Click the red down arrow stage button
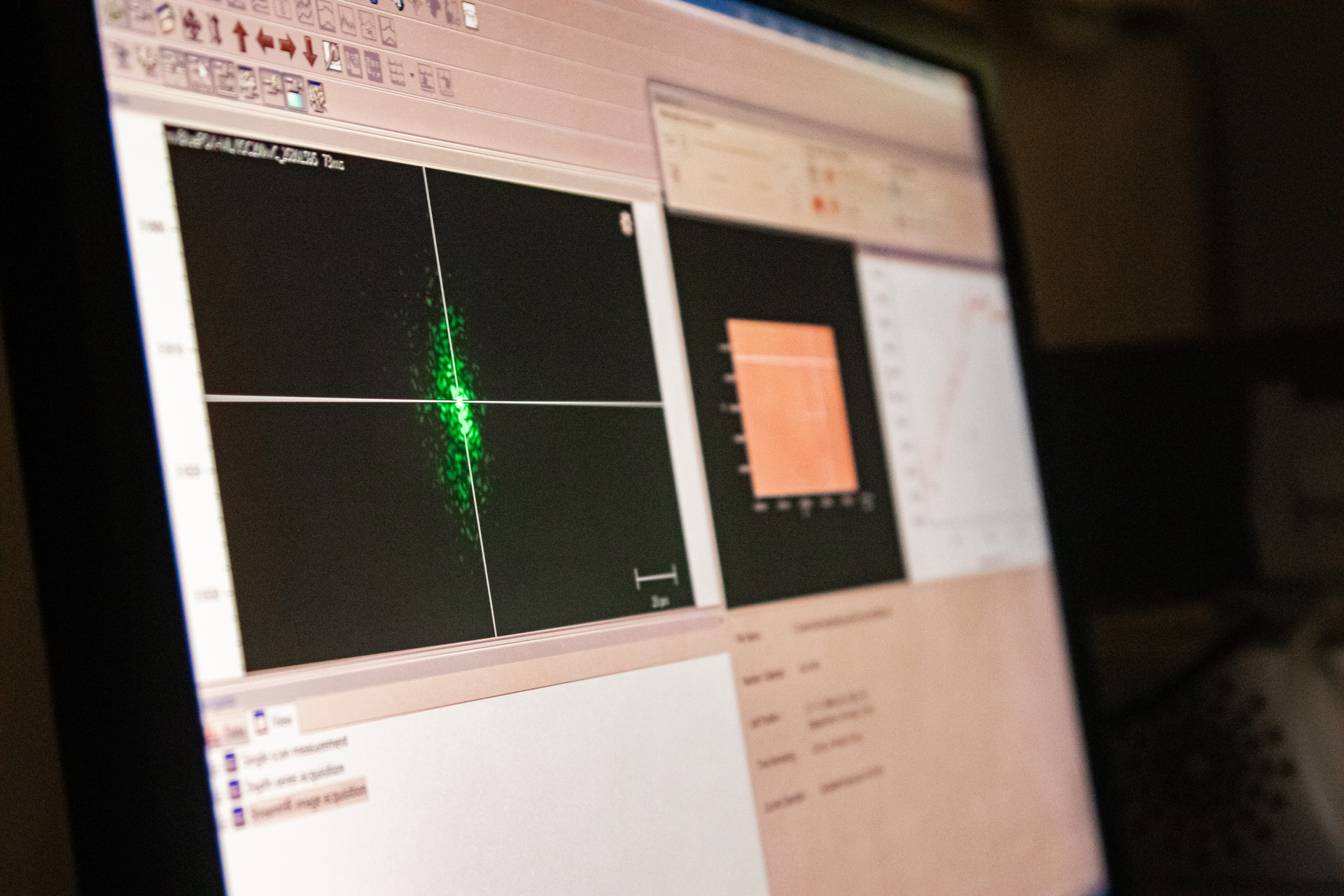This screenshot has height=896, width=1344. [x=310, y=50]
